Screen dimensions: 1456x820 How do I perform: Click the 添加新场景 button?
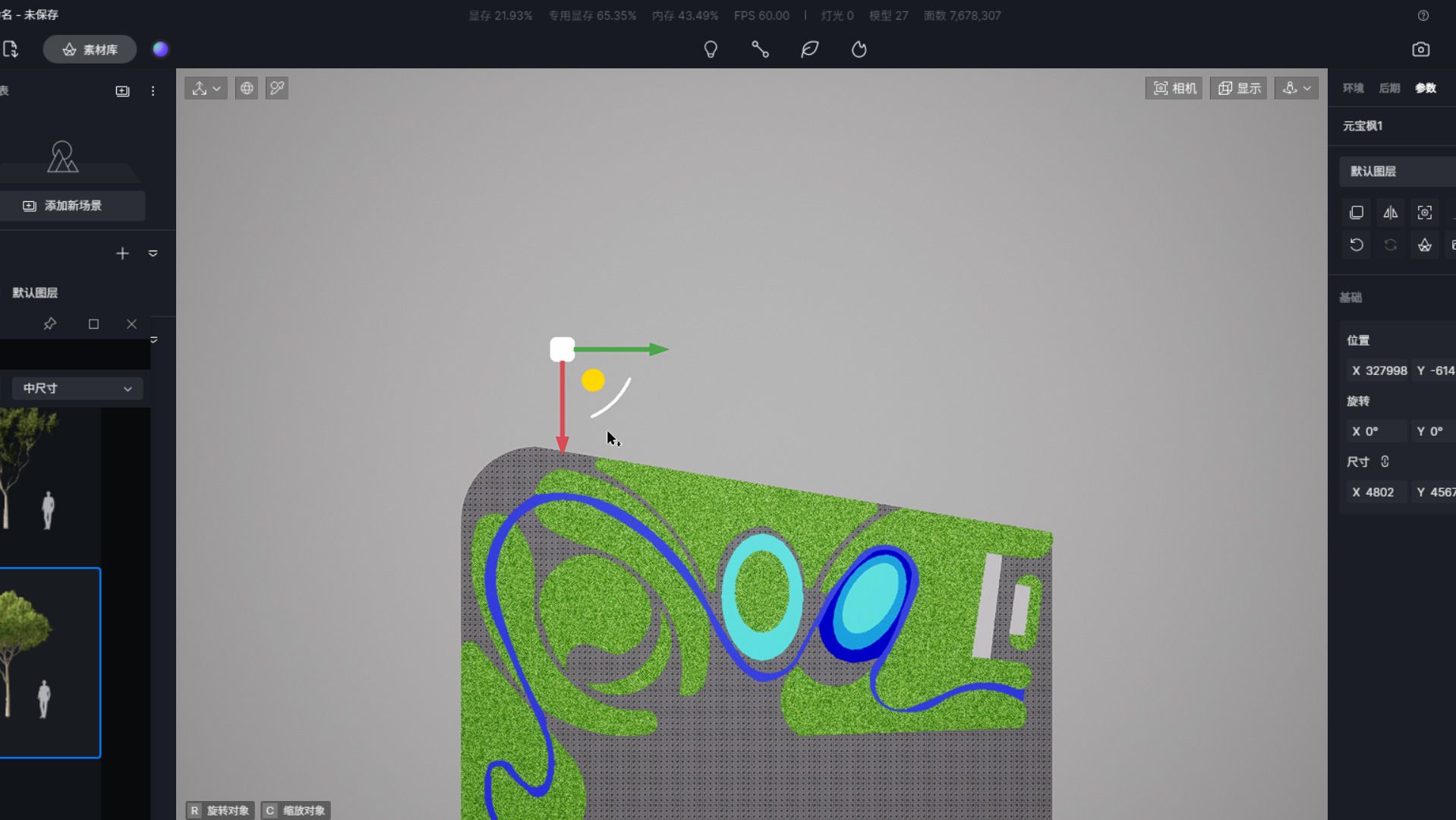72,206
